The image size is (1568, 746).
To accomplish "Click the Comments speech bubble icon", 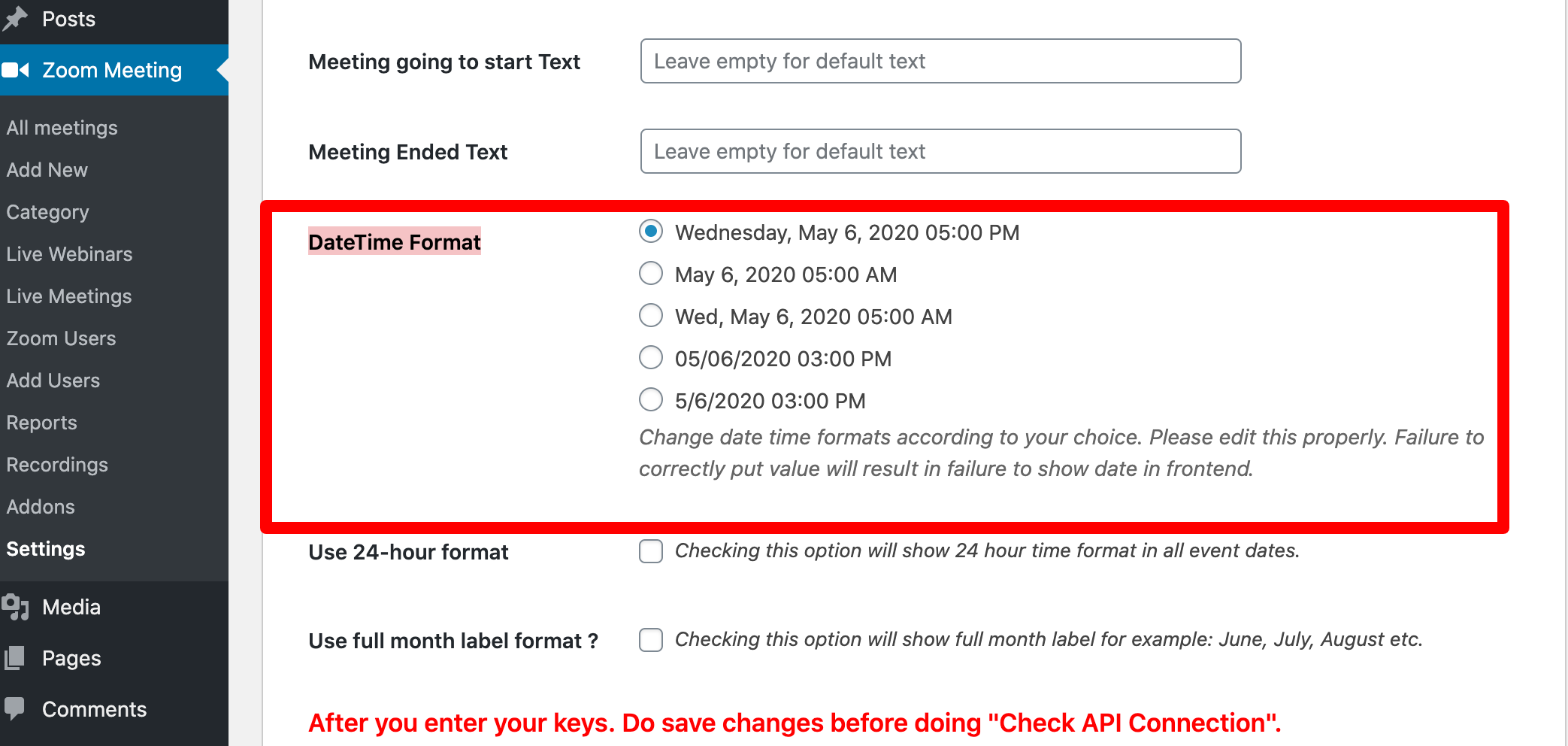I will tap(15, 708).
